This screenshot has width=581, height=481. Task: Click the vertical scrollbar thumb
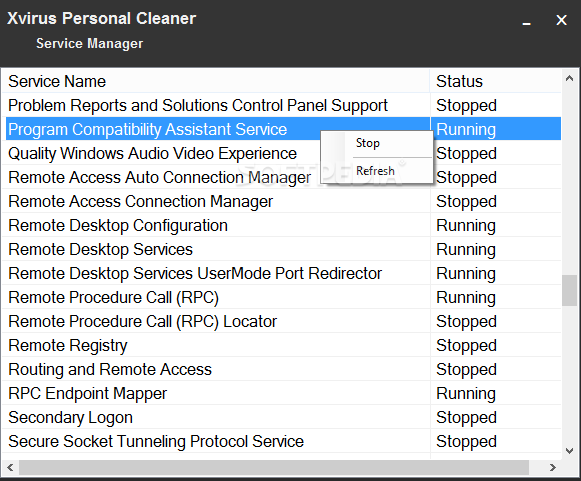[570, 290]
